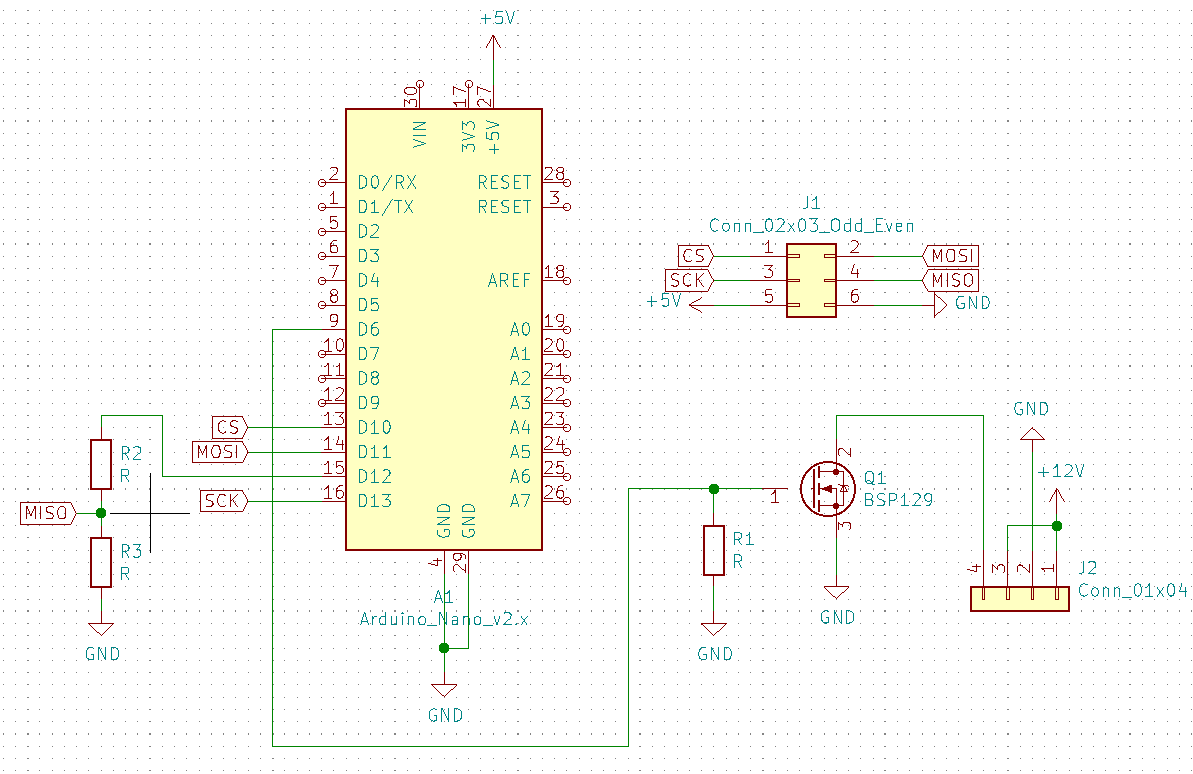The width and height of the screenshot is (1193, 774).
Task: Select the CS label on J1 pin 1
Action: (x=695, y=256)
